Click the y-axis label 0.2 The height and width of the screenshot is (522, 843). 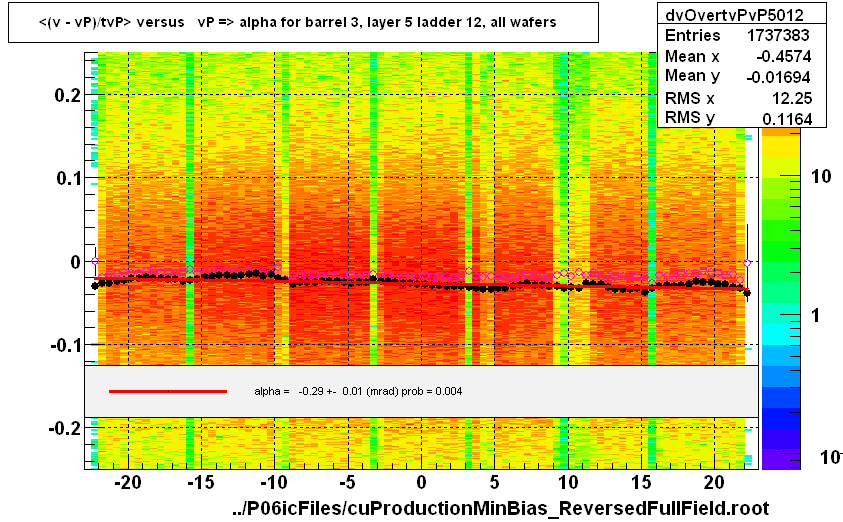[68, 95]
